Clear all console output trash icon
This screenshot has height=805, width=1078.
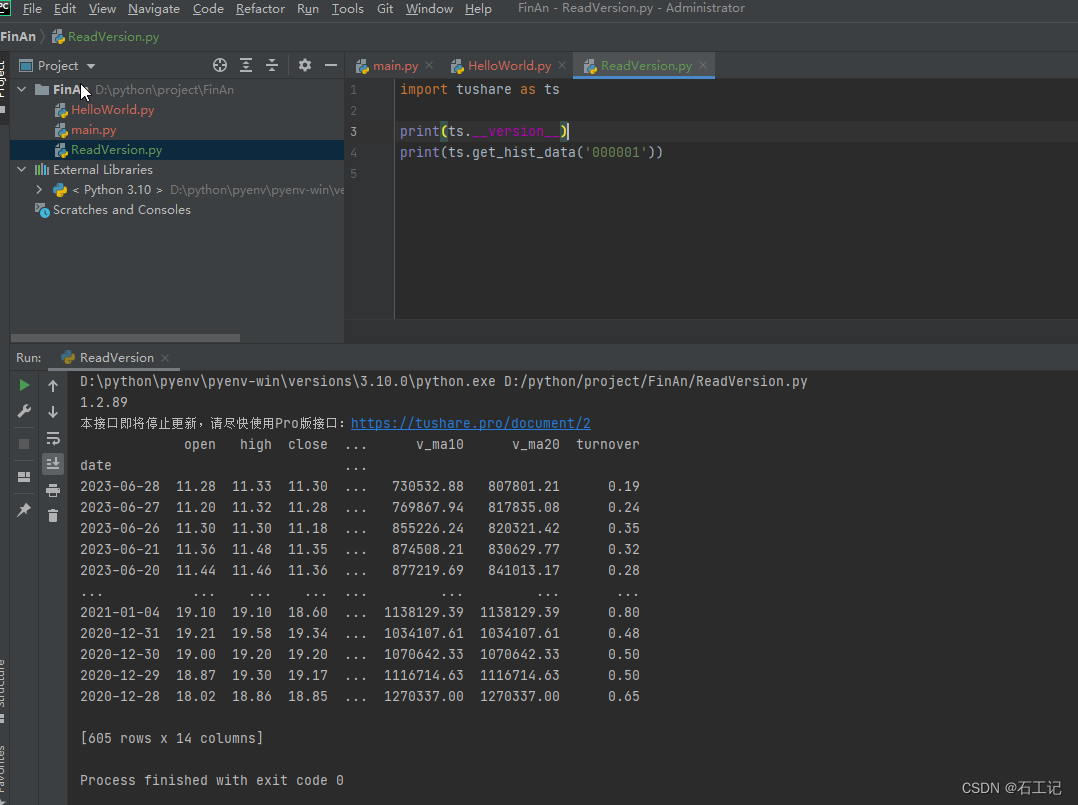coord(53,516)
